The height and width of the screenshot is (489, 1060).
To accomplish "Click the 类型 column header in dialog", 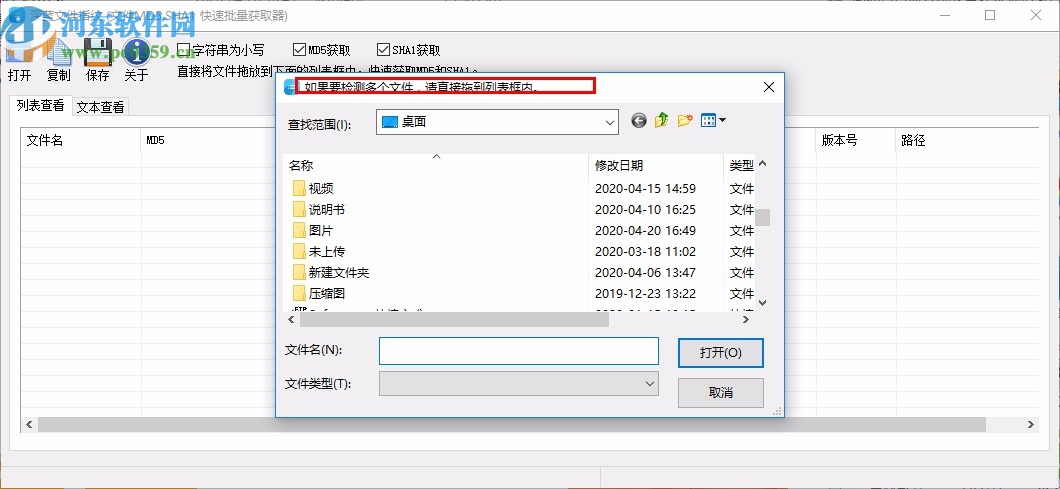I will coord(740,165).
